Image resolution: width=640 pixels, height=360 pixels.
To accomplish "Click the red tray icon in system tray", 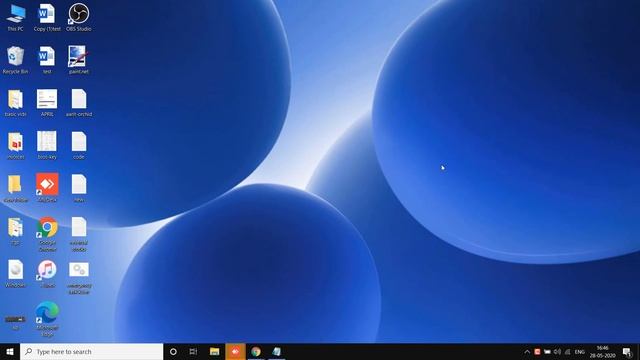I will [537, 352].
